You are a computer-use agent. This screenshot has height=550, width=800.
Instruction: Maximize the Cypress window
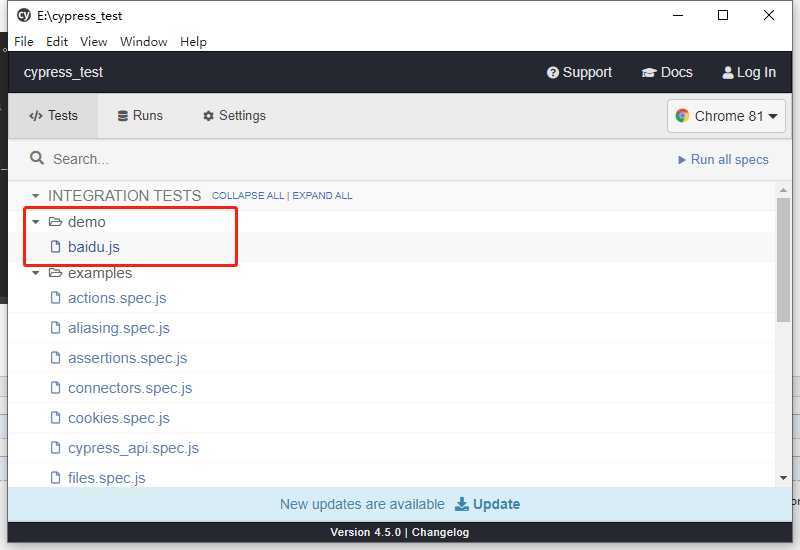(x=722, y=15)
